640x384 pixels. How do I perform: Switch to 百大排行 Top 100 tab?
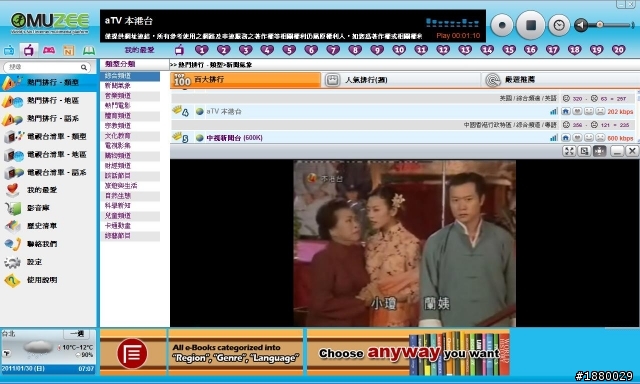click(x=246, y=80)
